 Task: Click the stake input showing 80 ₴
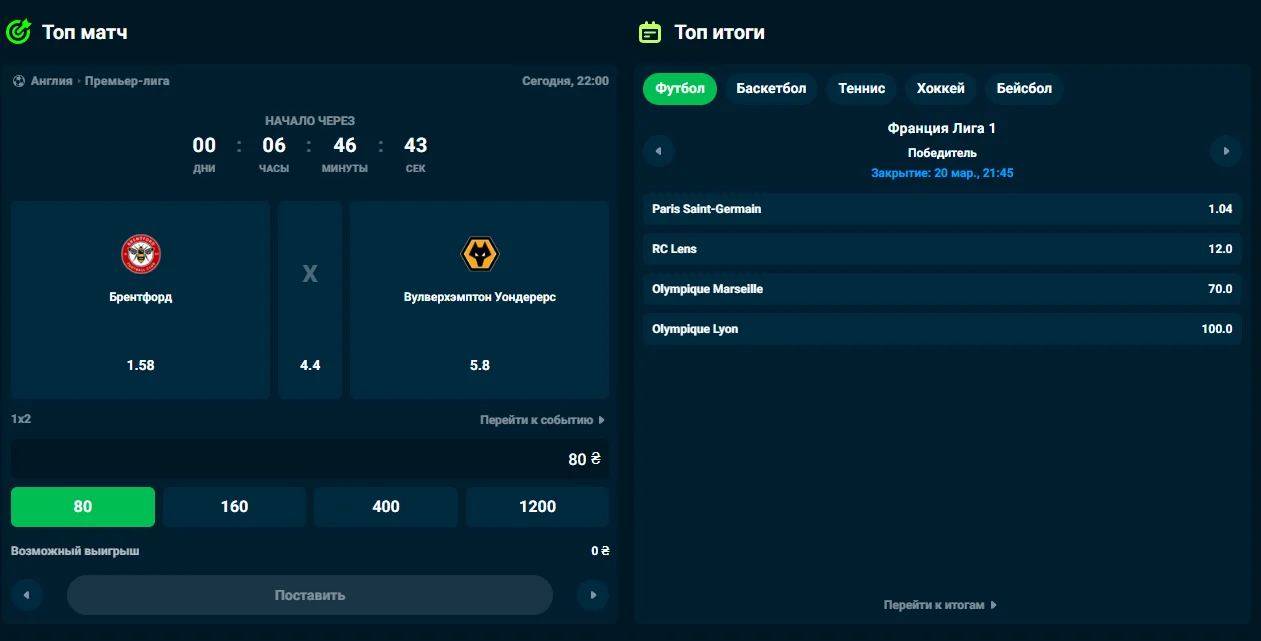310,459
